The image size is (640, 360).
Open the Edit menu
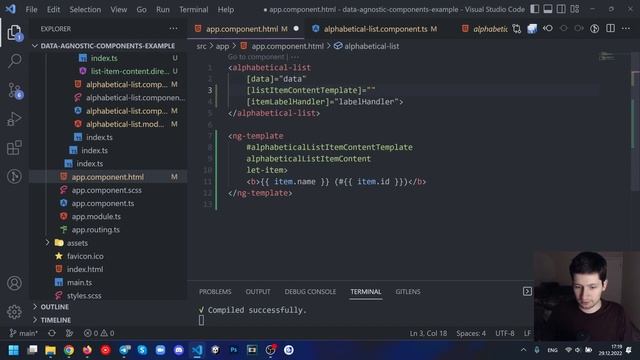tap(53, 9)
